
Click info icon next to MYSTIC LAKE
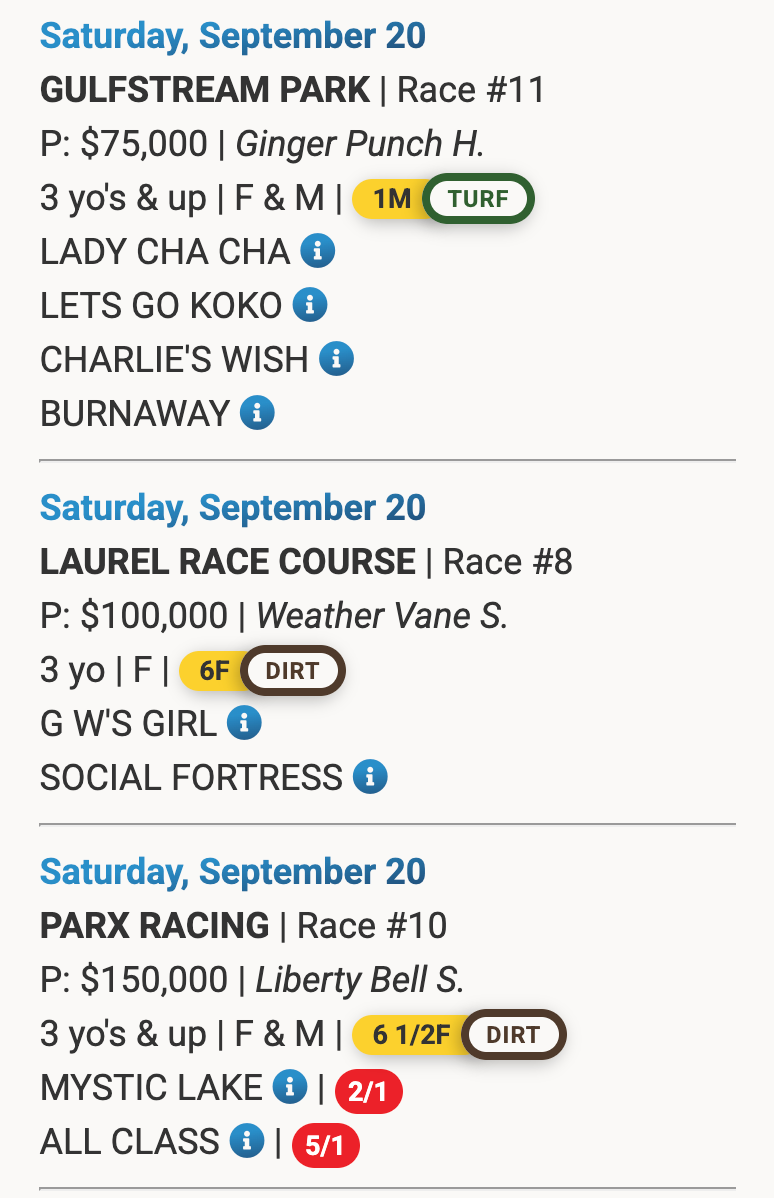point(290,1086)
